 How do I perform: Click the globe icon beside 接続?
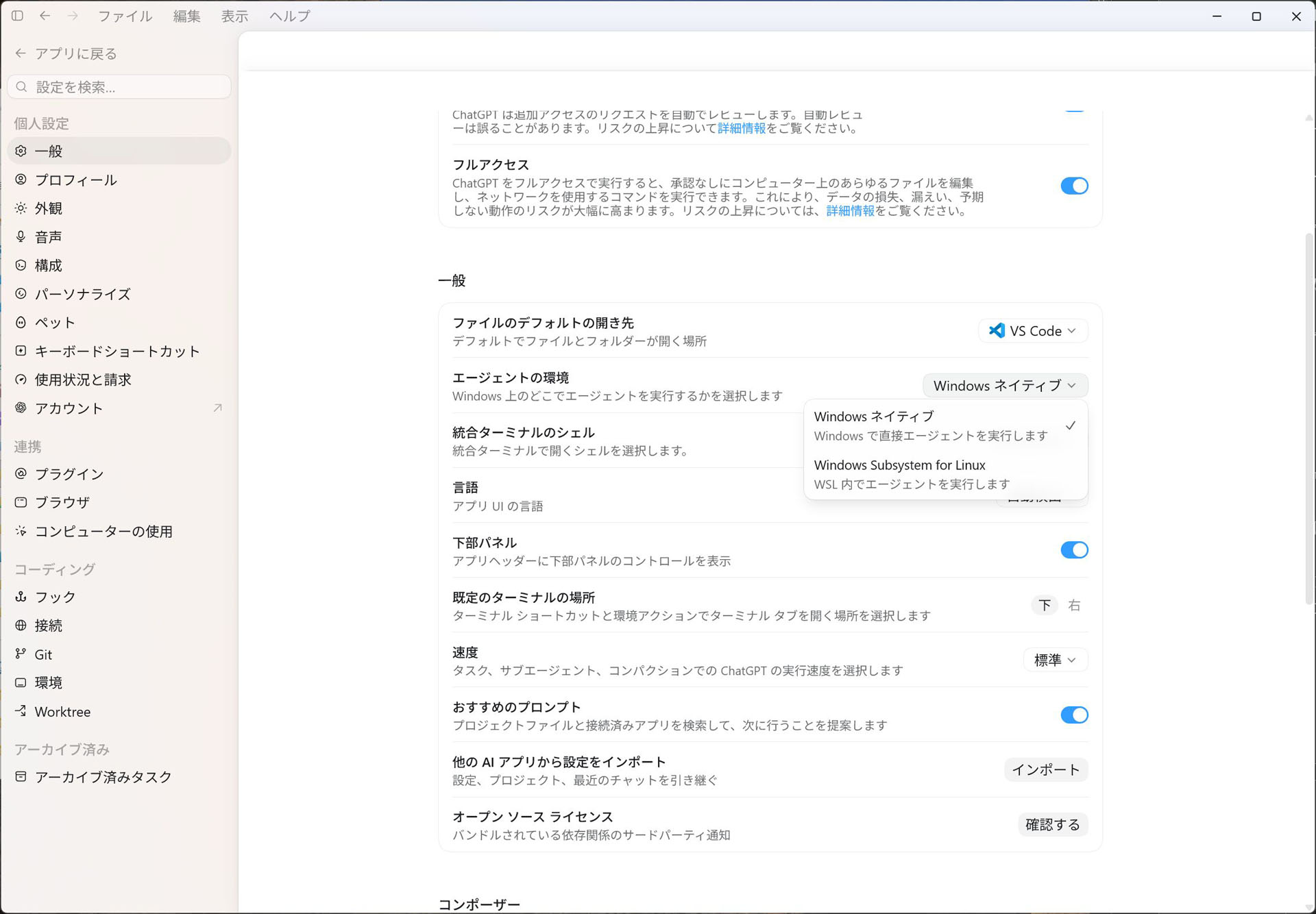pyautogui.click(x=21, y=626)
